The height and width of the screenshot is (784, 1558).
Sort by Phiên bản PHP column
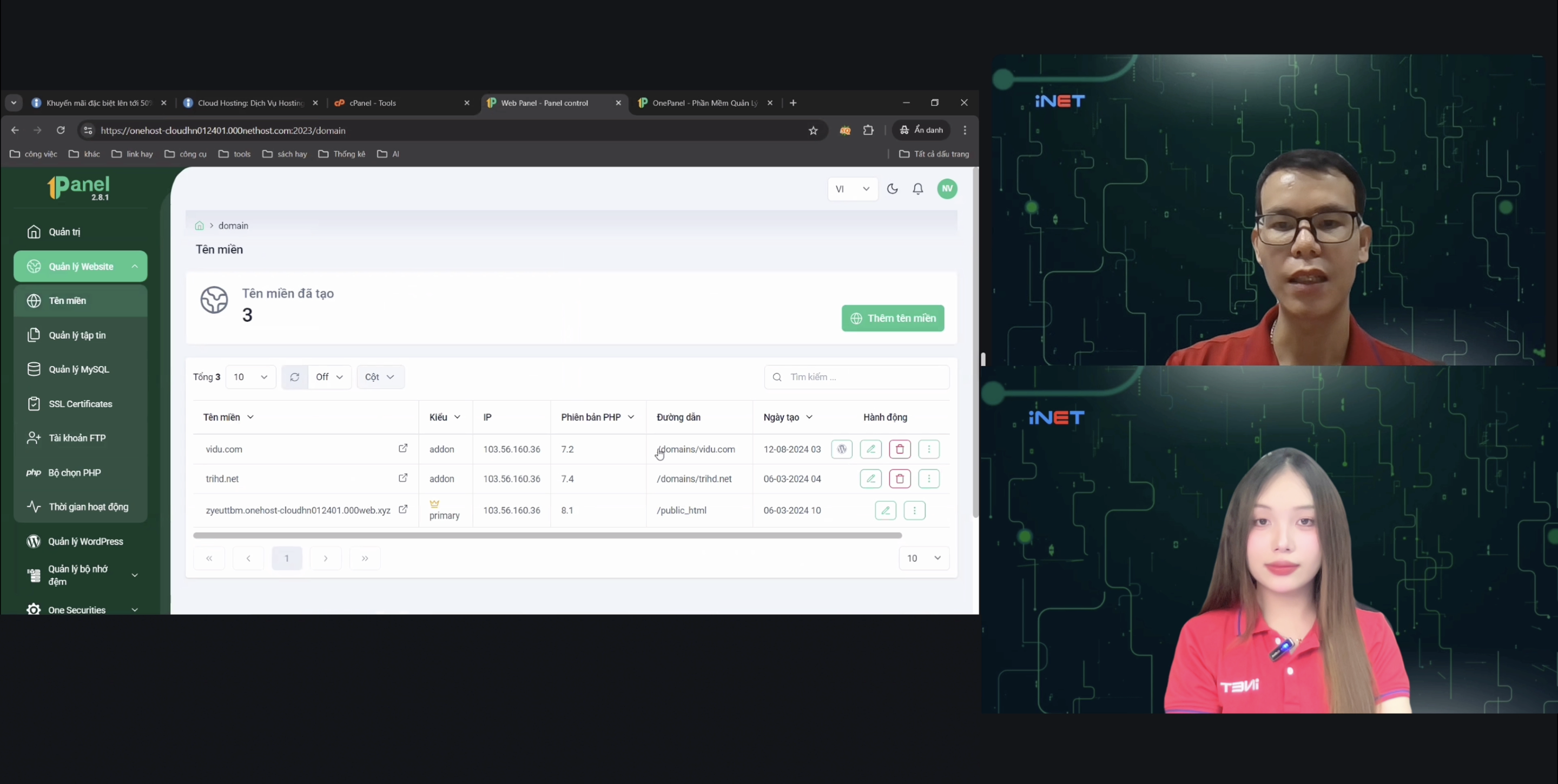click(598, 417)
